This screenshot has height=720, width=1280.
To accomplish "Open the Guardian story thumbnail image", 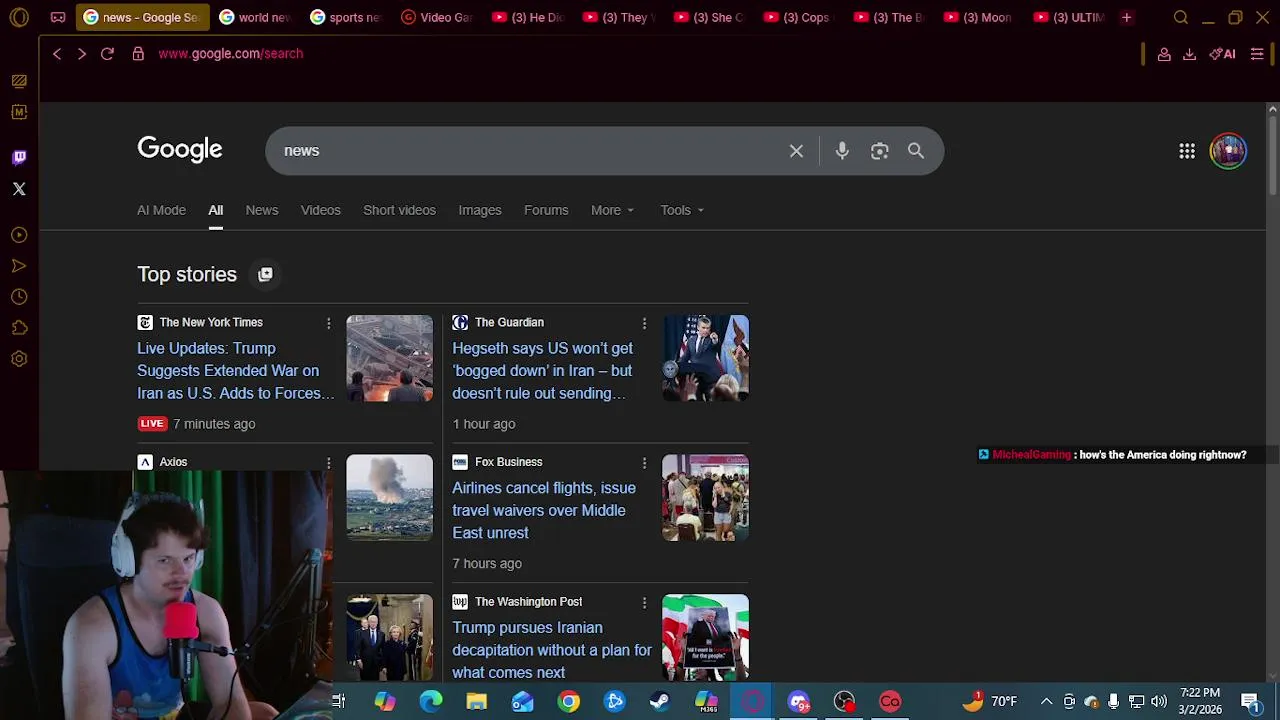I will click(705, 358).
